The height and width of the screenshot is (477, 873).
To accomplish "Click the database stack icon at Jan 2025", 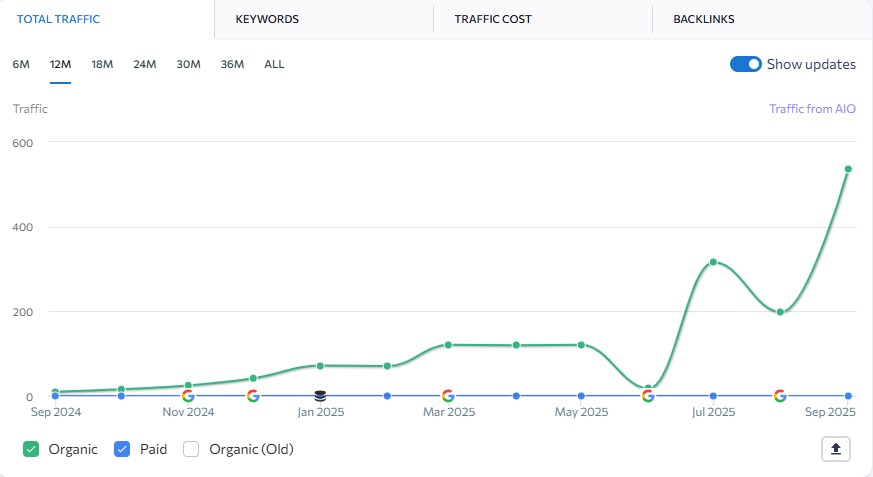I will [320, 396].
